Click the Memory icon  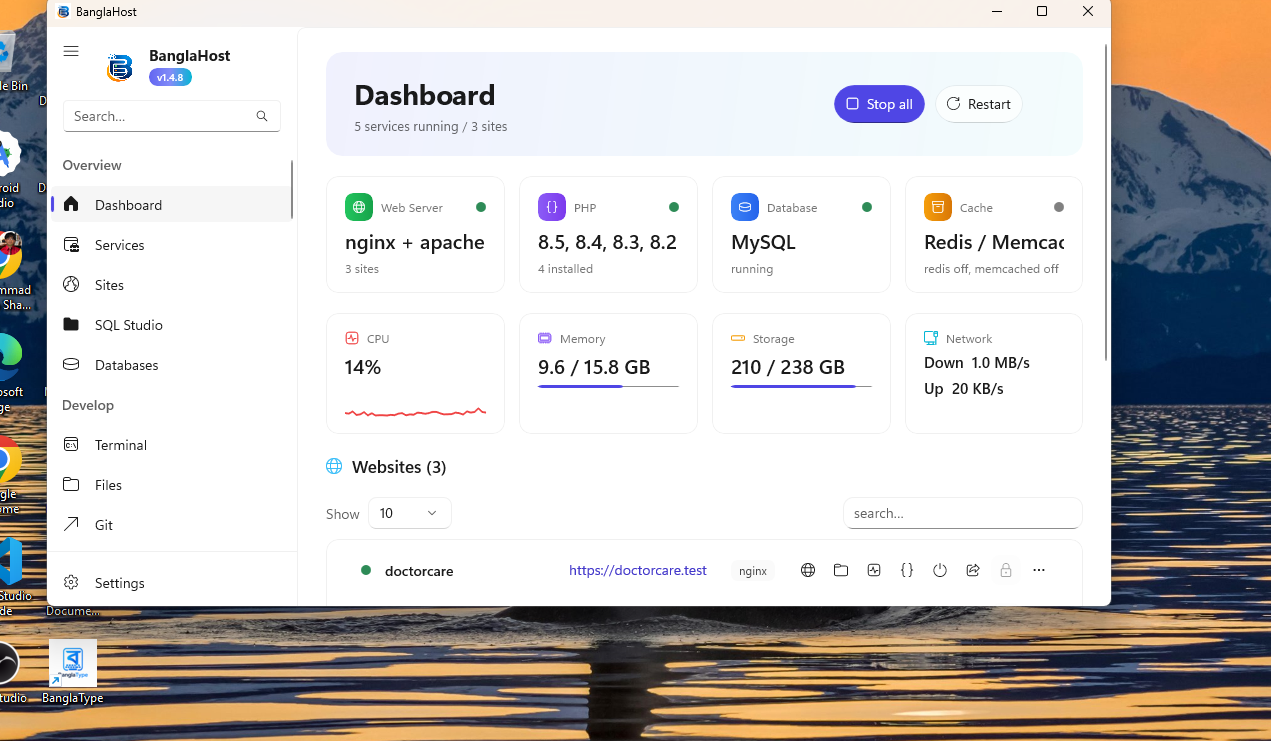[545, 338]
